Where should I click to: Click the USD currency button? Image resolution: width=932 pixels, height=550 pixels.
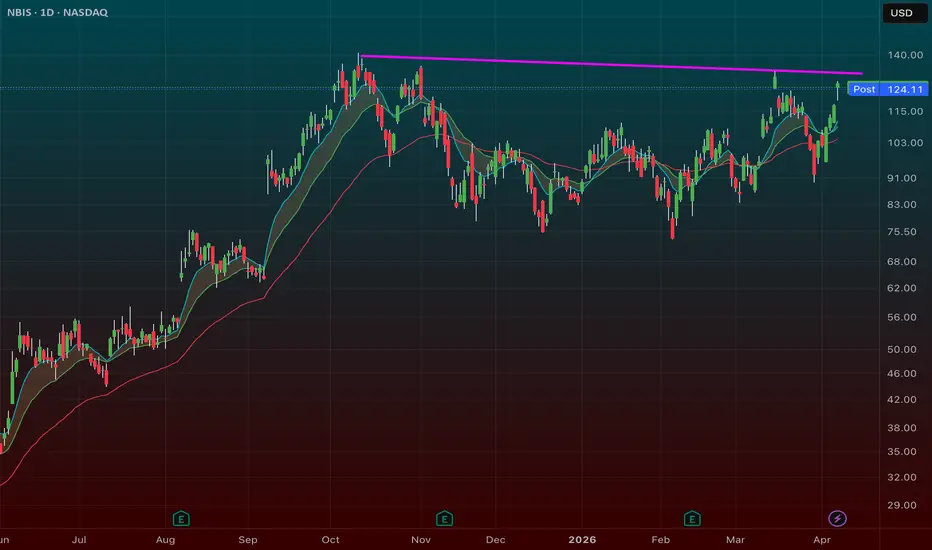904,13
